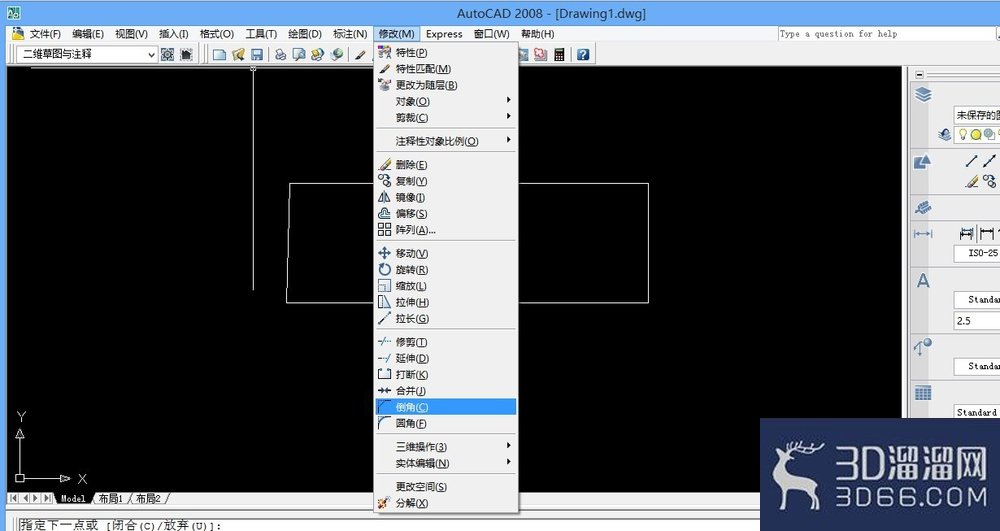Choose 缩放(L) scale command
Image resolution: width=1000 pixels, height=531 pixels.
(x=446, y=286)
